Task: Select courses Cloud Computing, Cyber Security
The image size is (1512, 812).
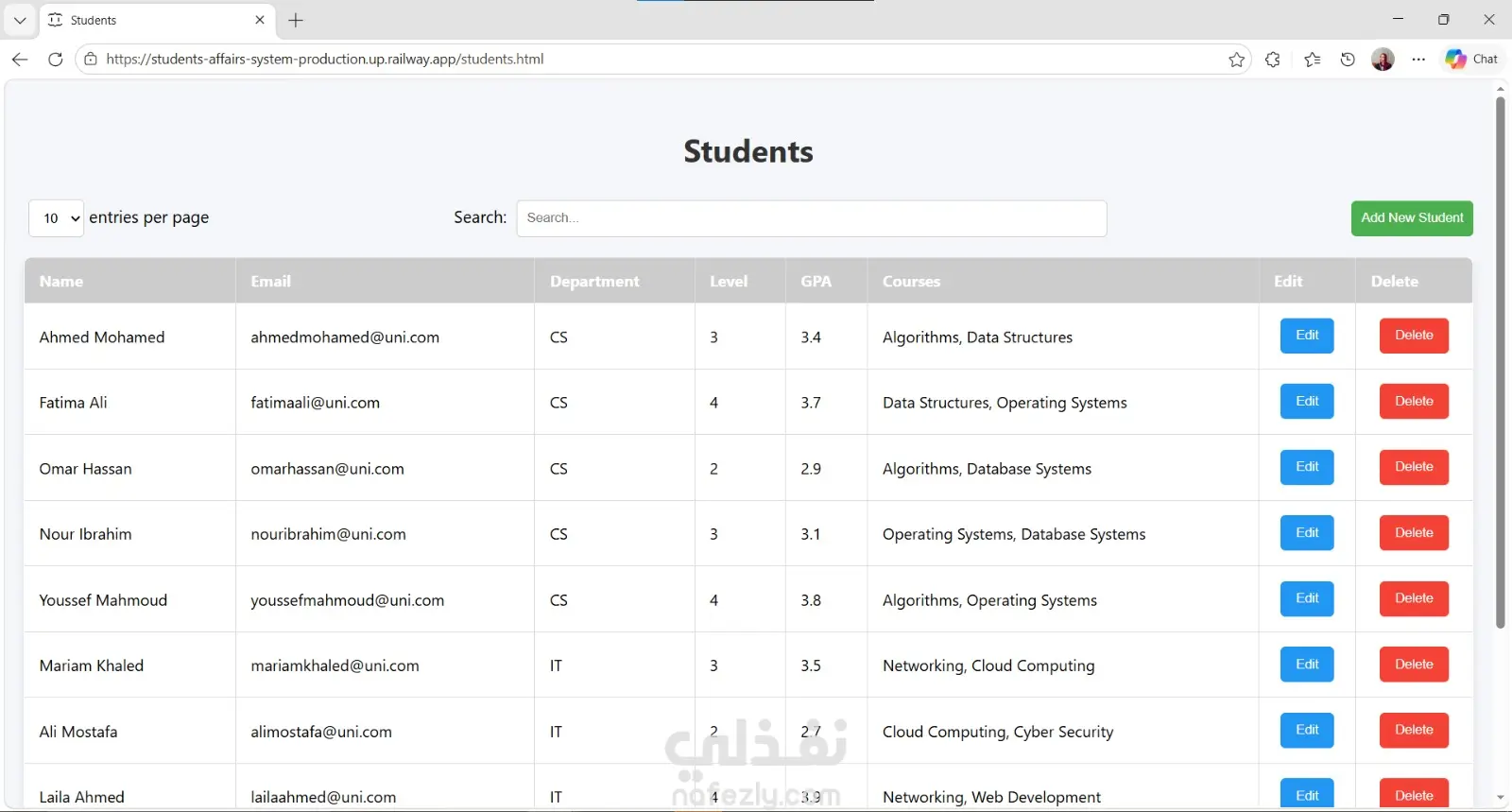Action: pos(998,732)
